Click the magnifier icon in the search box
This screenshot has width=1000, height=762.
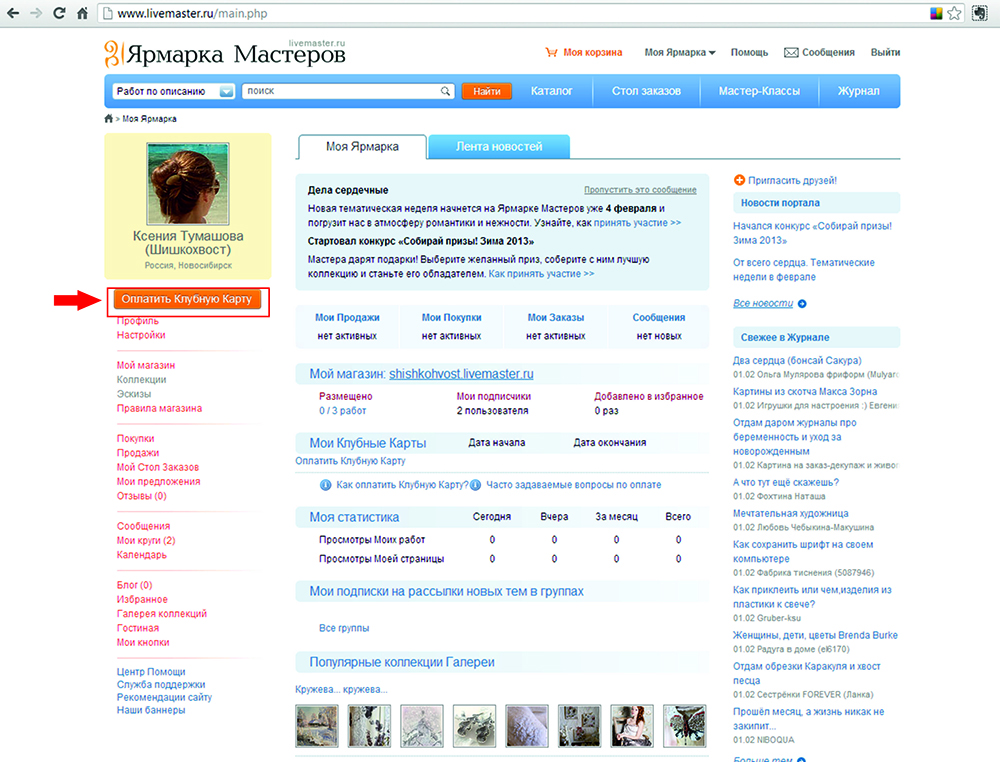click(x=445, y=91)
